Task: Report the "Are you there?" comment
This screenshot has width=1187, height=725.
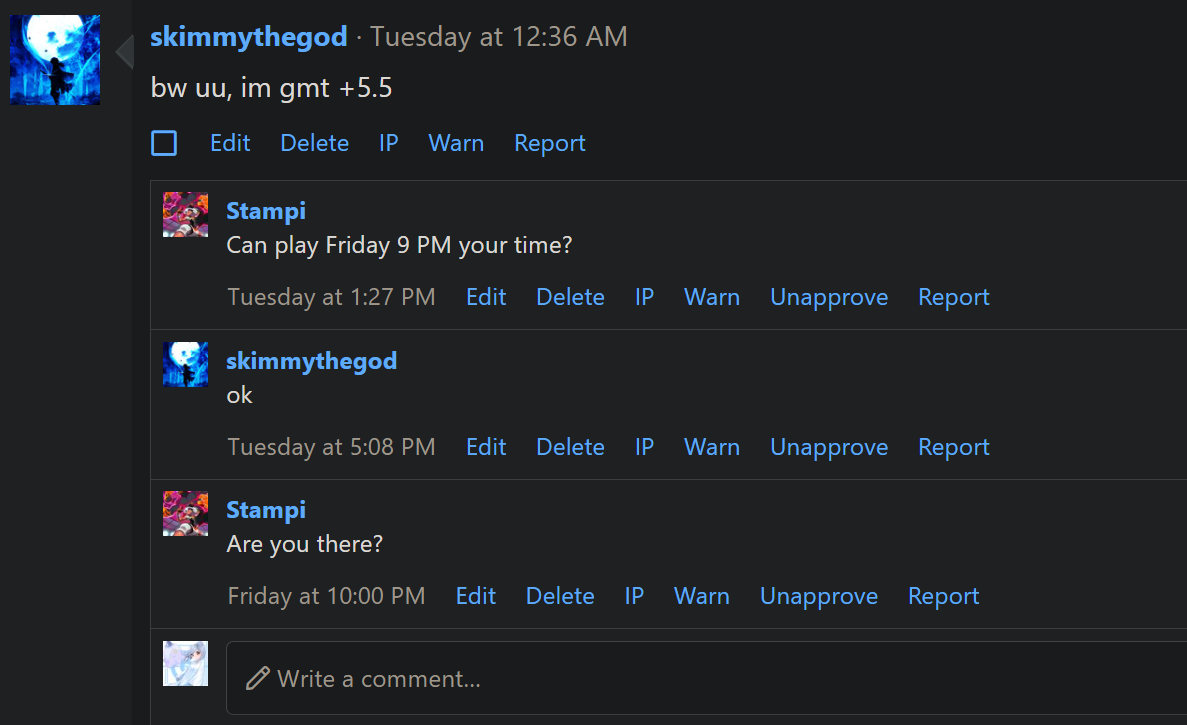Action: 943,596
